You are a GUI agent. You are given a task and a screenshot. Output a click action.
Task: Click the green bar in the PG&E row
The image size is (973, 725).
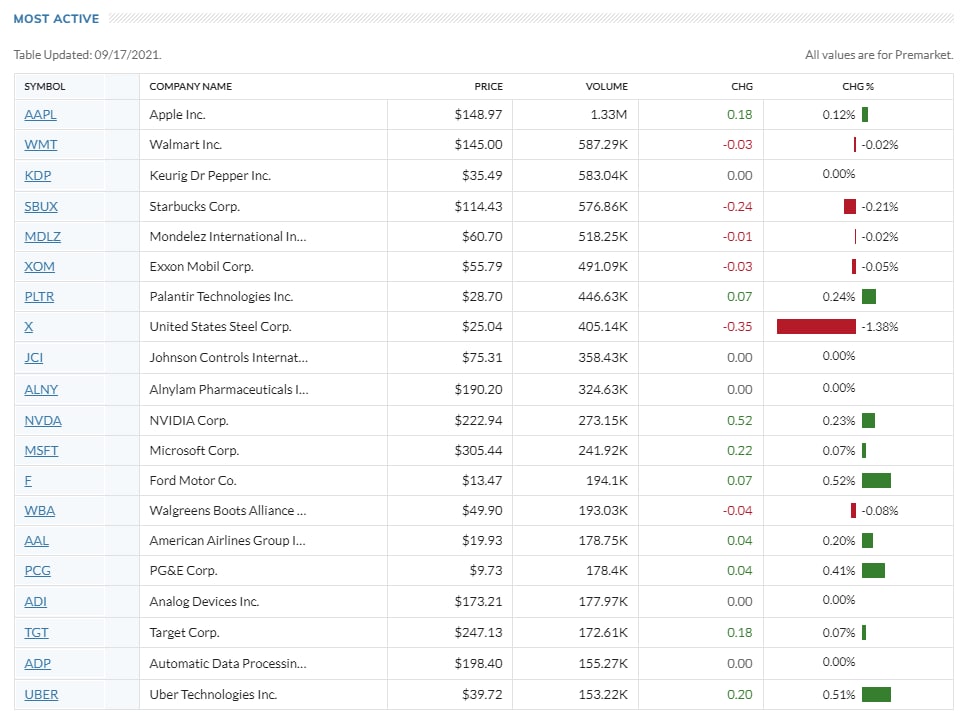click(873, 570)
